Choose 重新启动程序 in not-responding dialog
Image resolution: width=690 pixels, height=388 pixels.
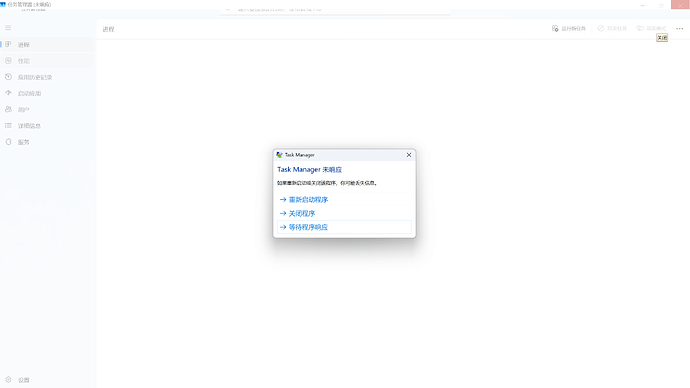coord(344,199)
